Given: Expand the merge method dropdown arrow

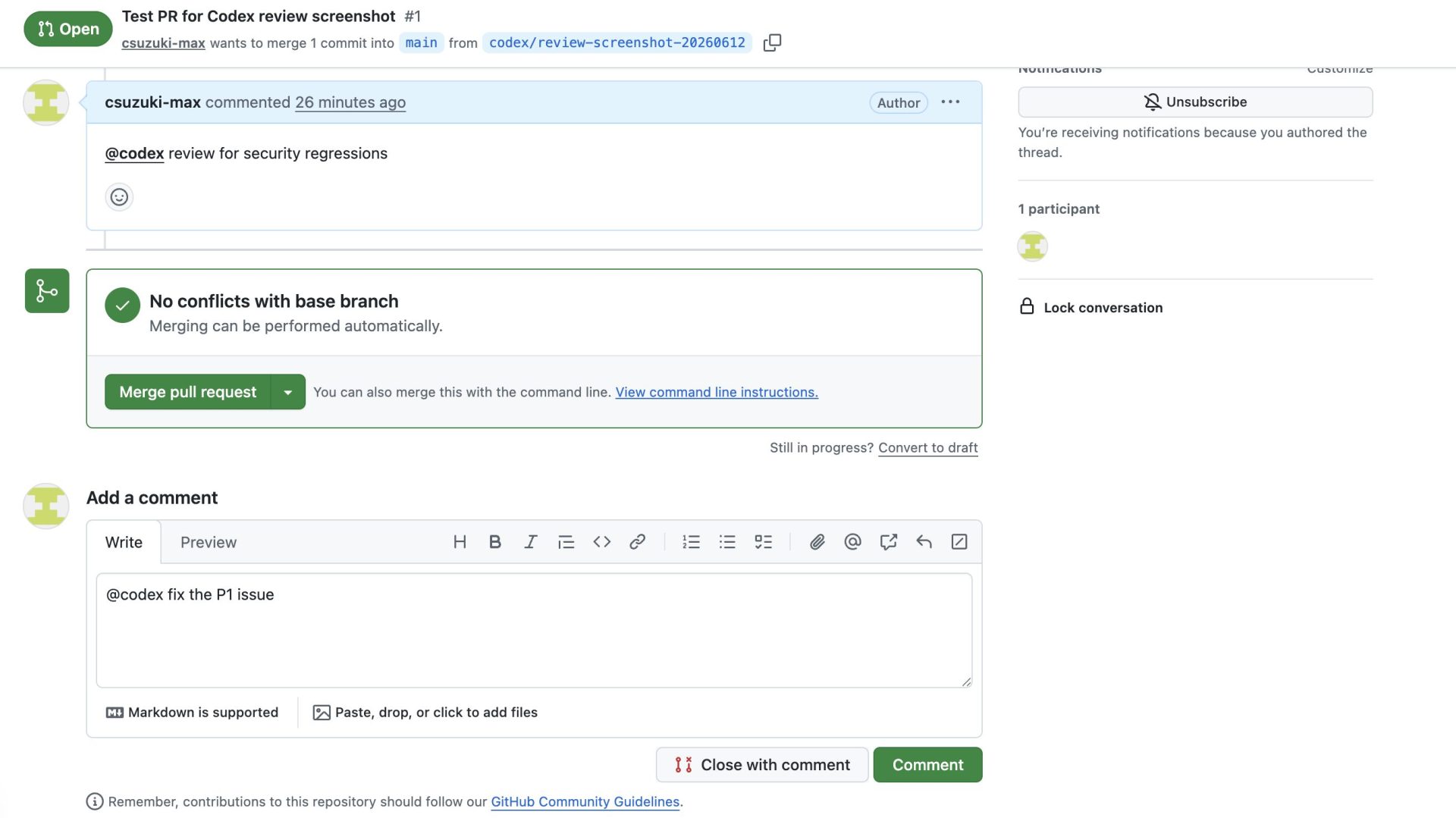Looking at the screenshot, I should point(288,392).
